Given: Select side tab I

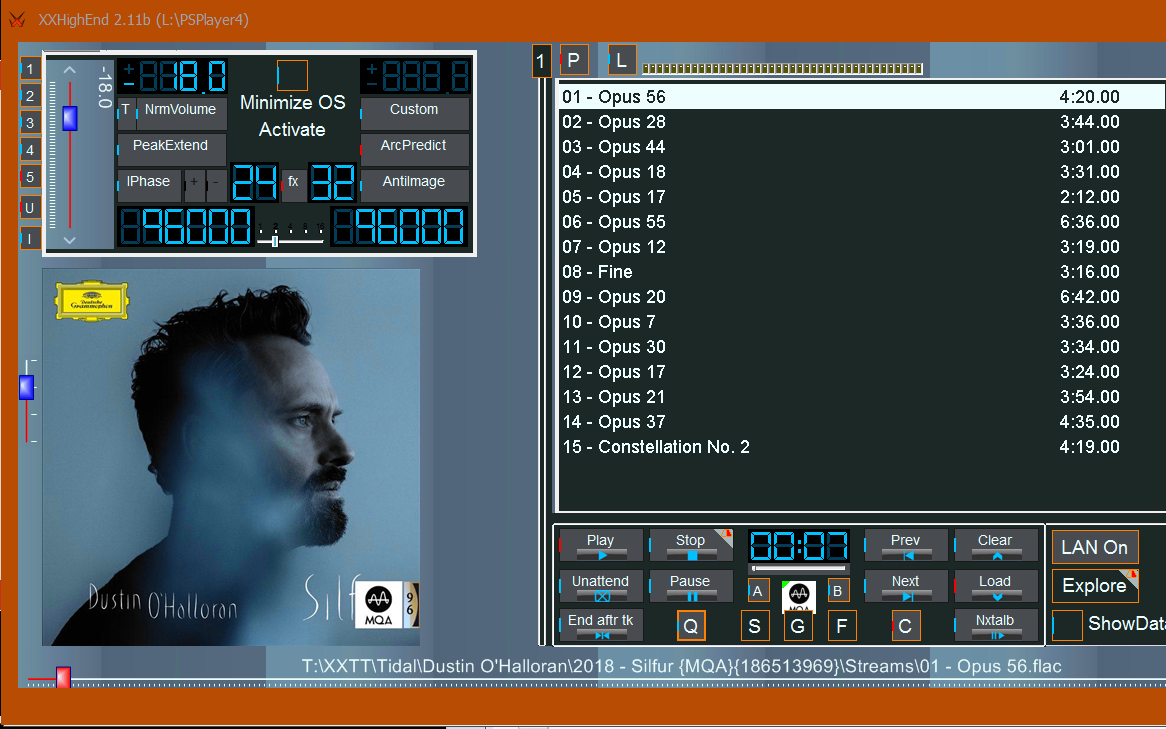Looking at the screenshot, I should coord(30,239).
